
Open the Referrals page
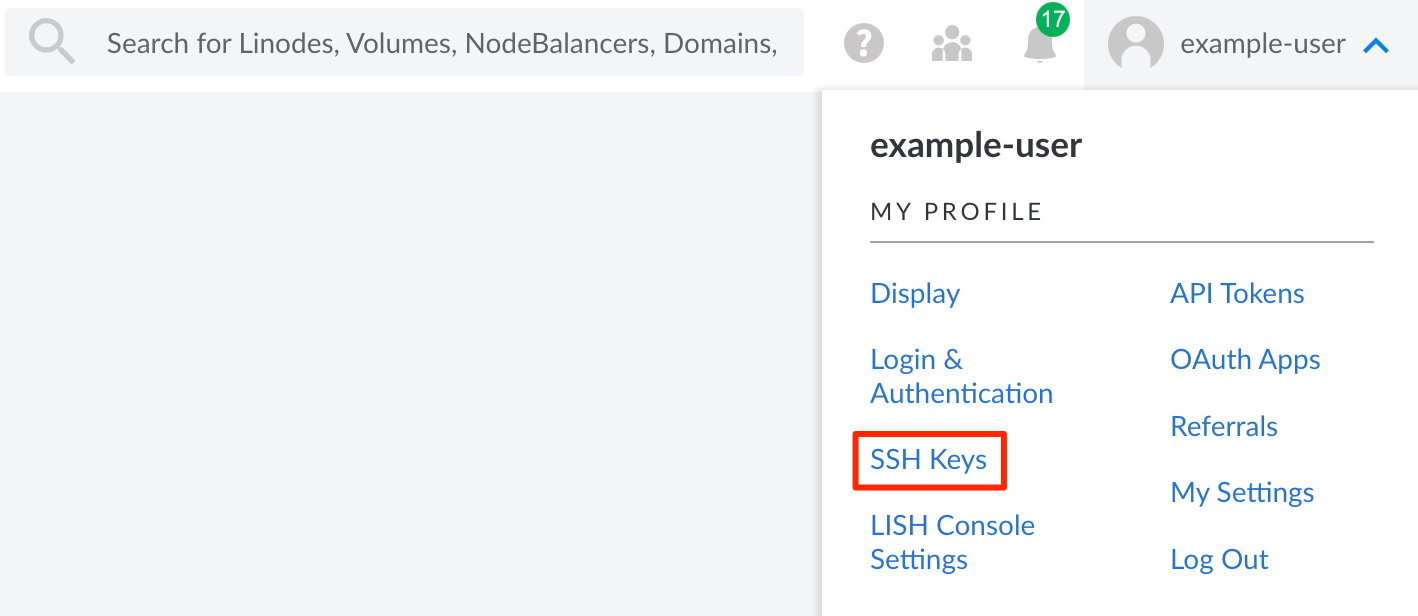pos(1223,426)
